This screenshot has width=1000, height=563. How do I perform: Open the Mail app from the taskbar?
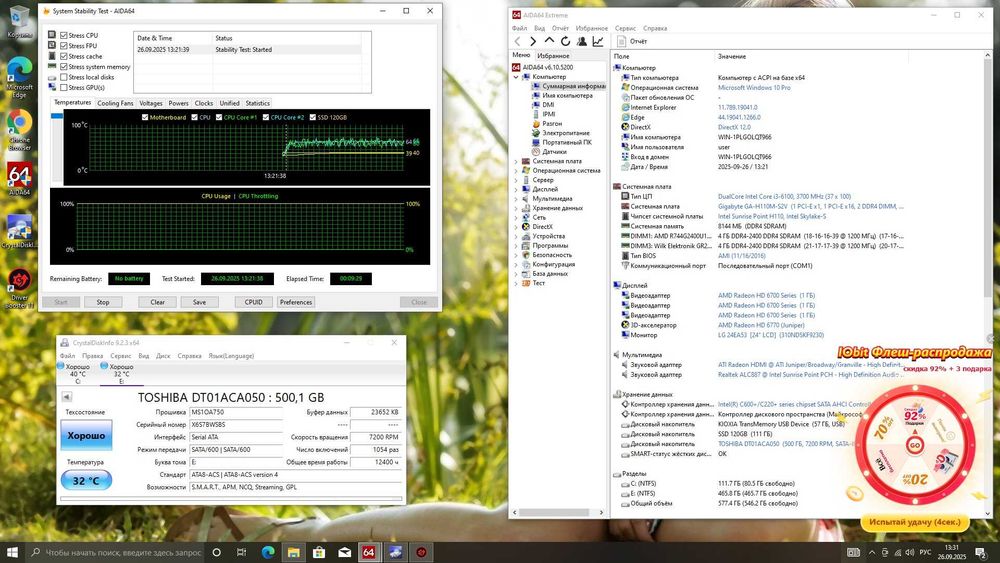point(344,552)
